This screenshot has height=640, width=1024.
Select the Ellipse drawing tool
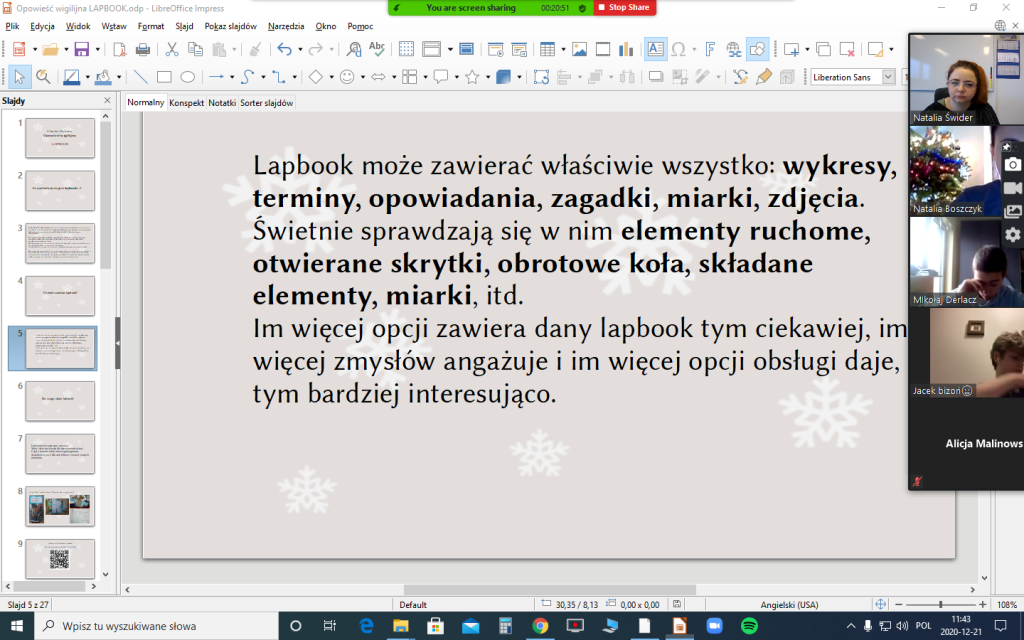tap(187, 77)
